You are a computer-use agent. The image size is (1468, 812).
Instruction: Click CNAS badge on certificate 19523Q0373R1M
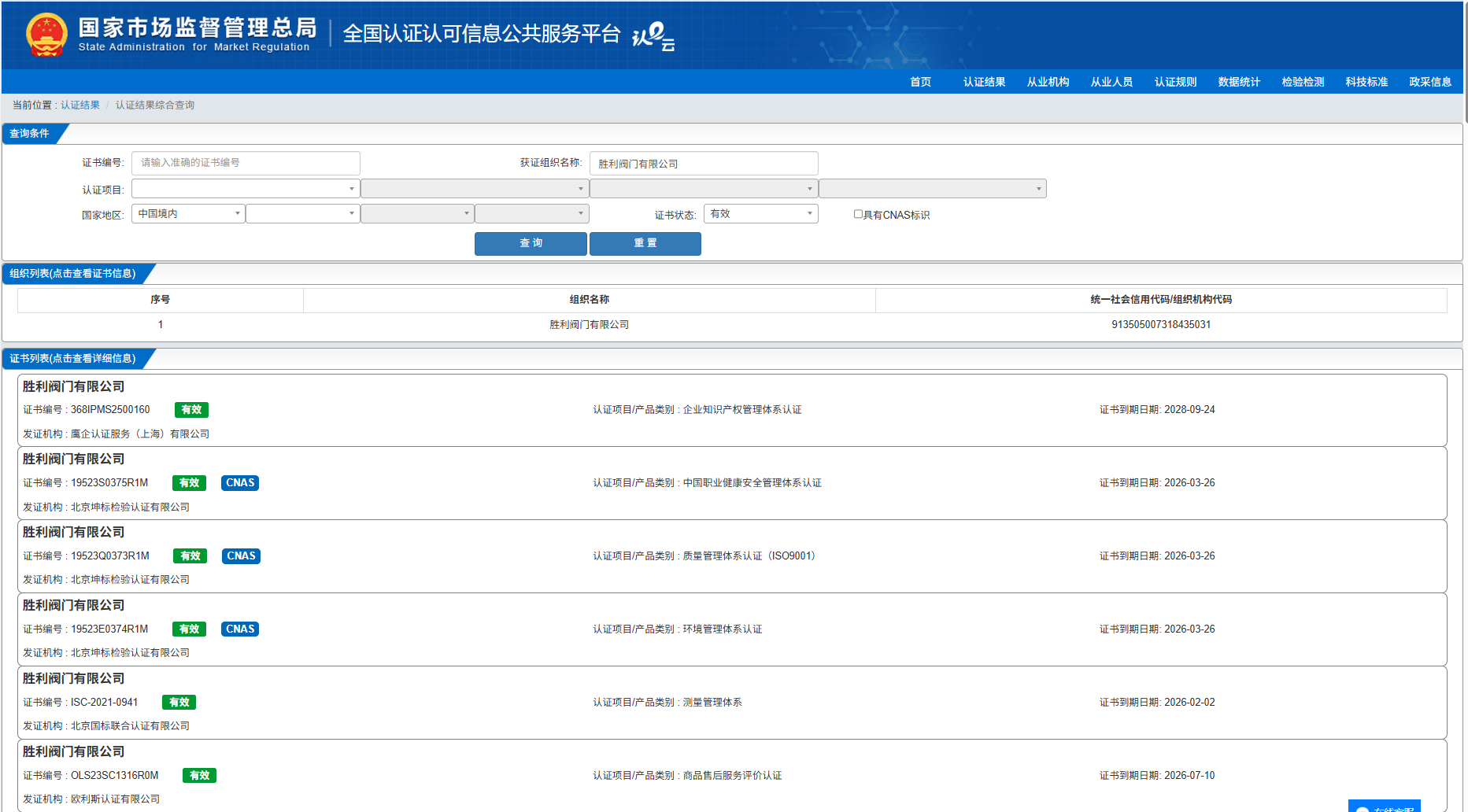[241, 556]
